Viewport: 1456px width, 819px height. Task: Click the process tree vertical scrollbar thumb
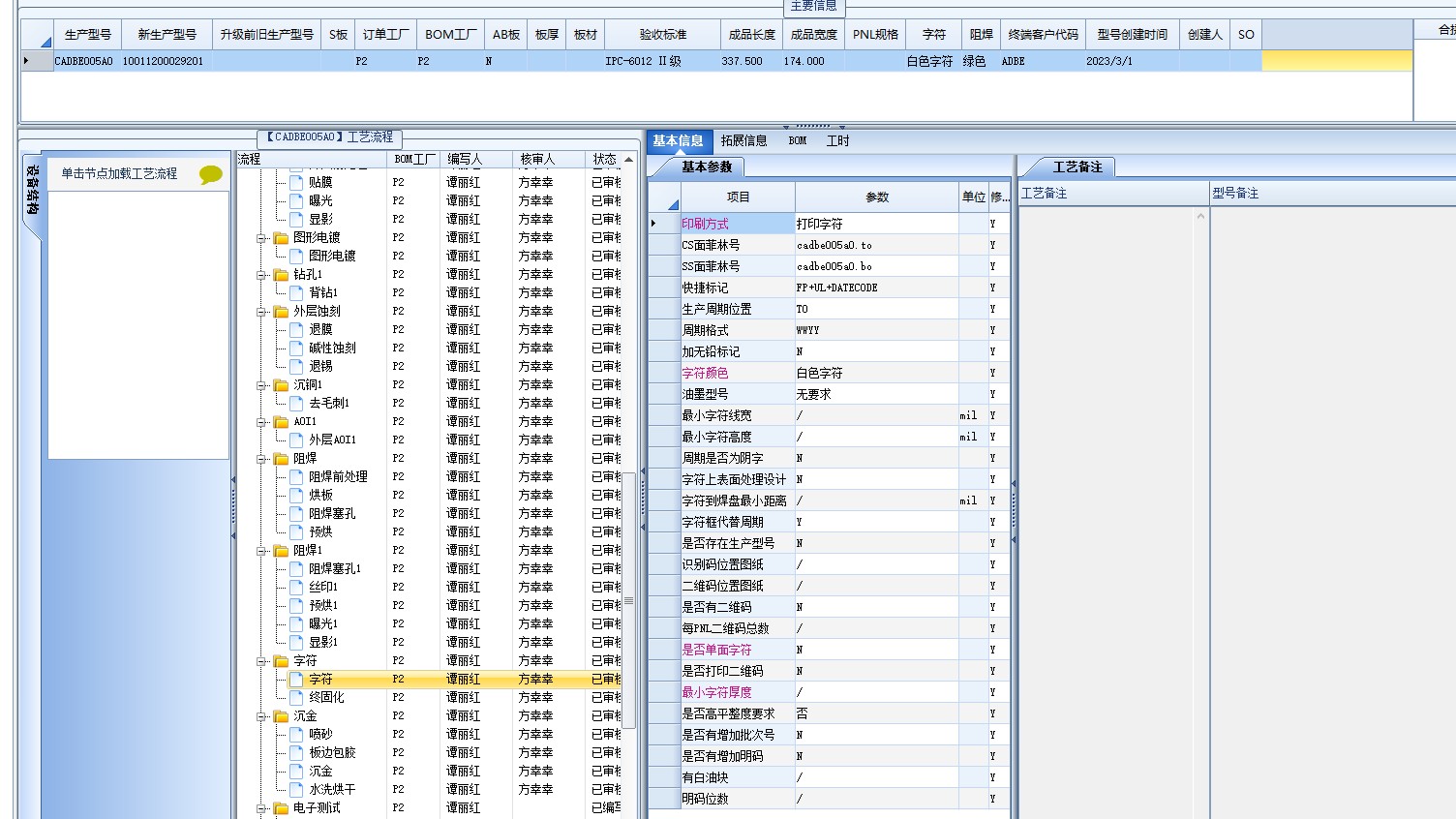pos(628,600)
